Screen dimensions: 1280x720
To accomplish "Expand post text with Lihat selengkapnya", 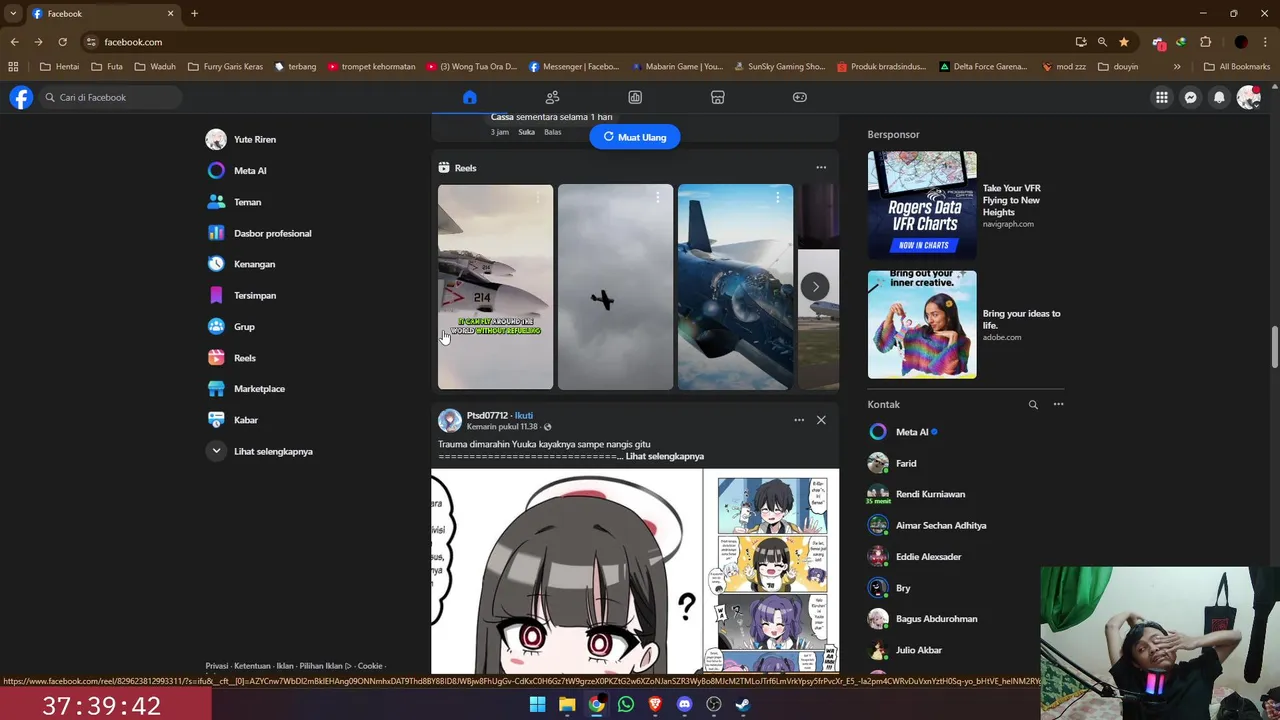I will click(x=665, y=456).
